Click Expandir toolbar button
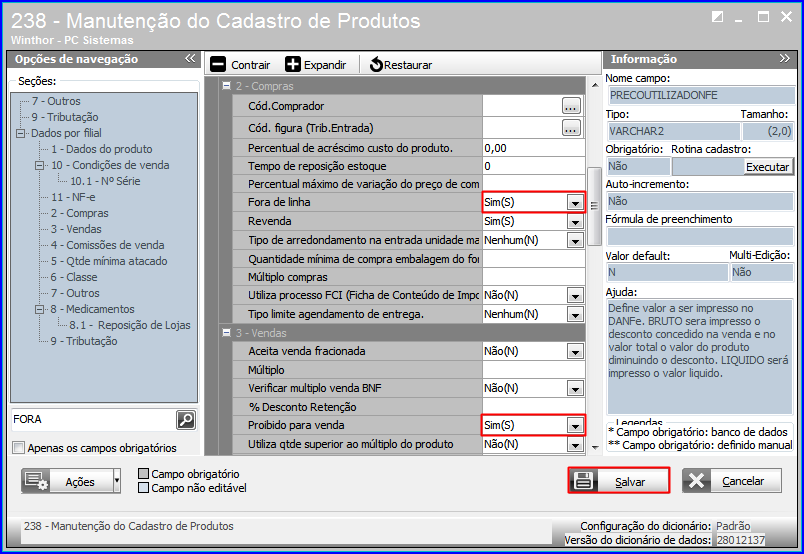 pos(316,65)
